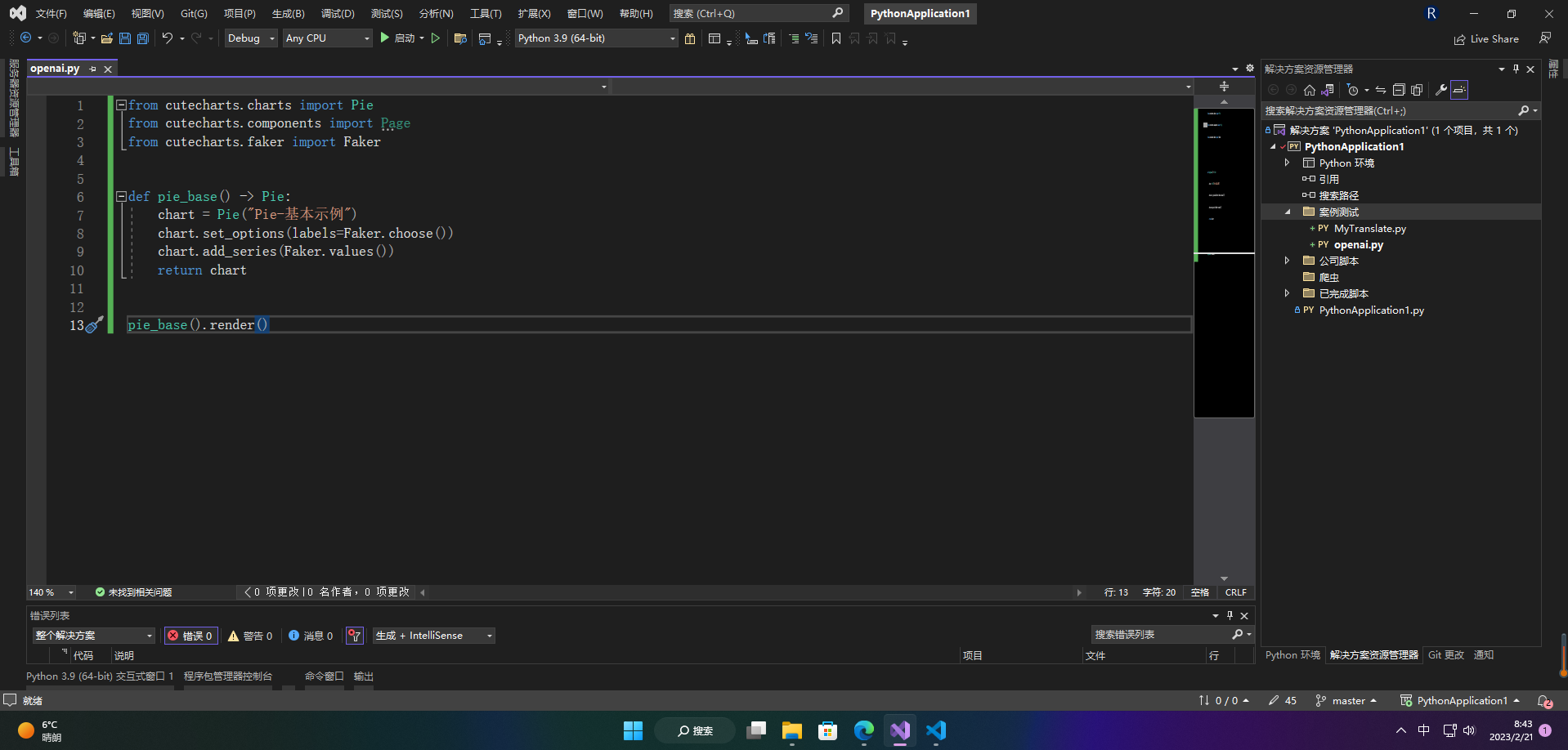The height and width of the screenshot is (750, 1568).
Task: Click the 搜索 (Ctrl+Q) search box
Action: click(758, 14)
